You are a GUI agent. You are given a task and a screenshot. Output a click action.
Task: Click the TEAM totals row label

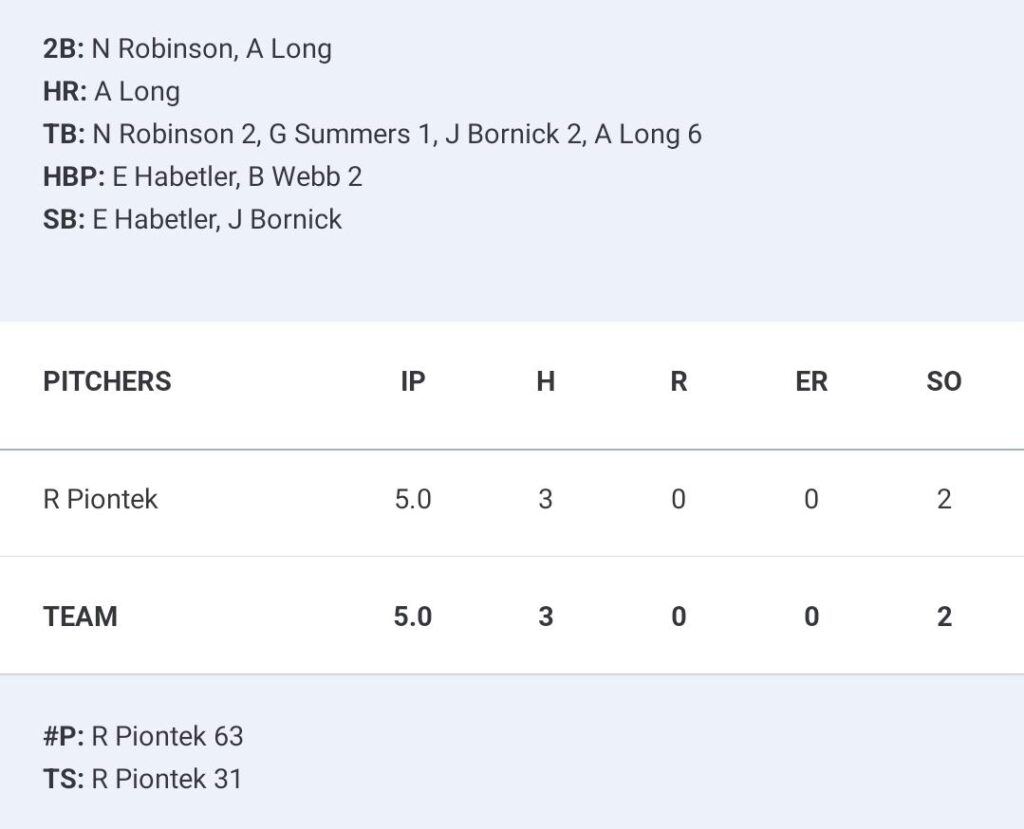pyautogui.click(x=80, y=617)
